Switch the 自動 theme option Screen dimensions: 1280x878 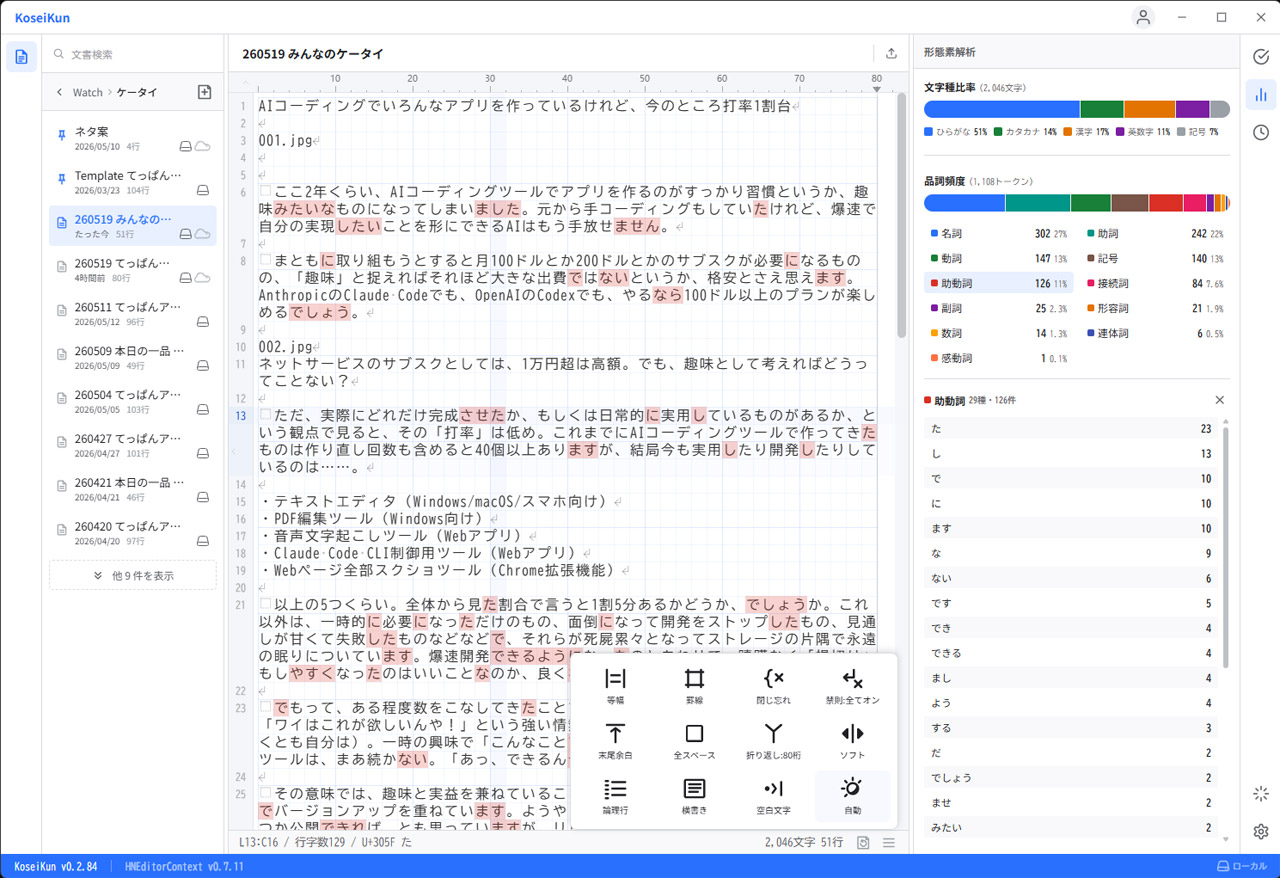click(852, 795)
